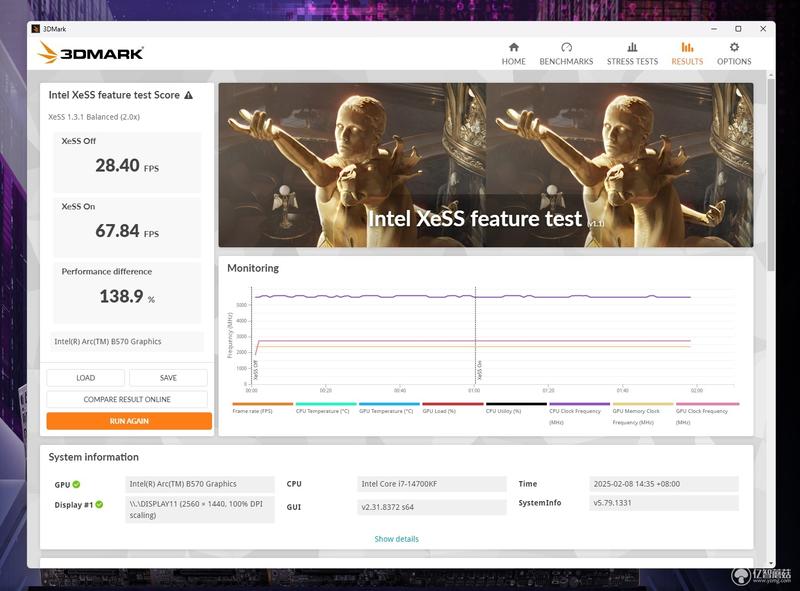Image resolution: width=800 pixels, height=591 pixels.
Task: Click the vertical scrollbar of the results page
Action: click(x=771, y=174)
